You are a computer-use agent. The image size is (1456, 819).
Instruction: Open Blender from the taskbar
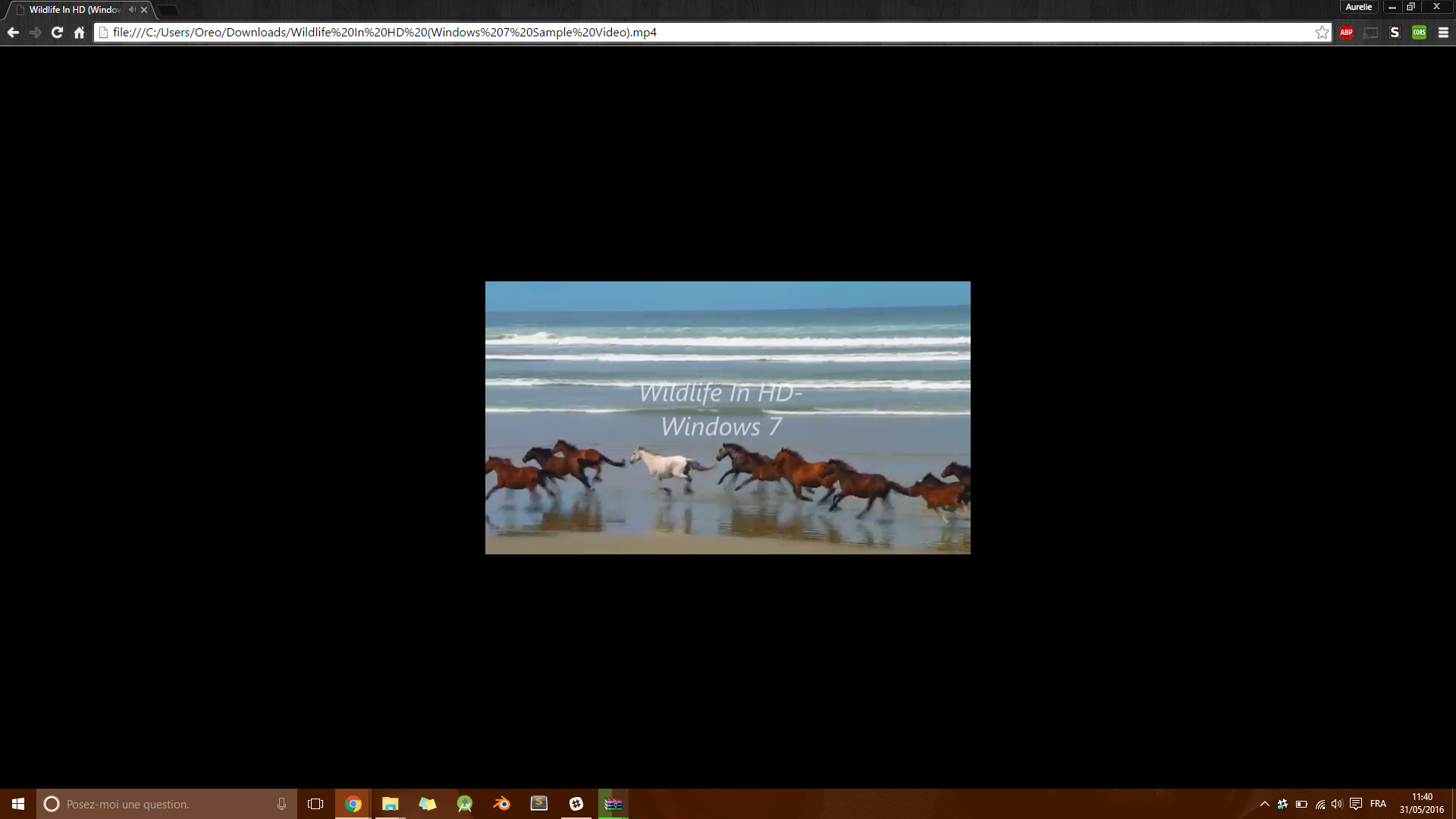pos(502,804)
